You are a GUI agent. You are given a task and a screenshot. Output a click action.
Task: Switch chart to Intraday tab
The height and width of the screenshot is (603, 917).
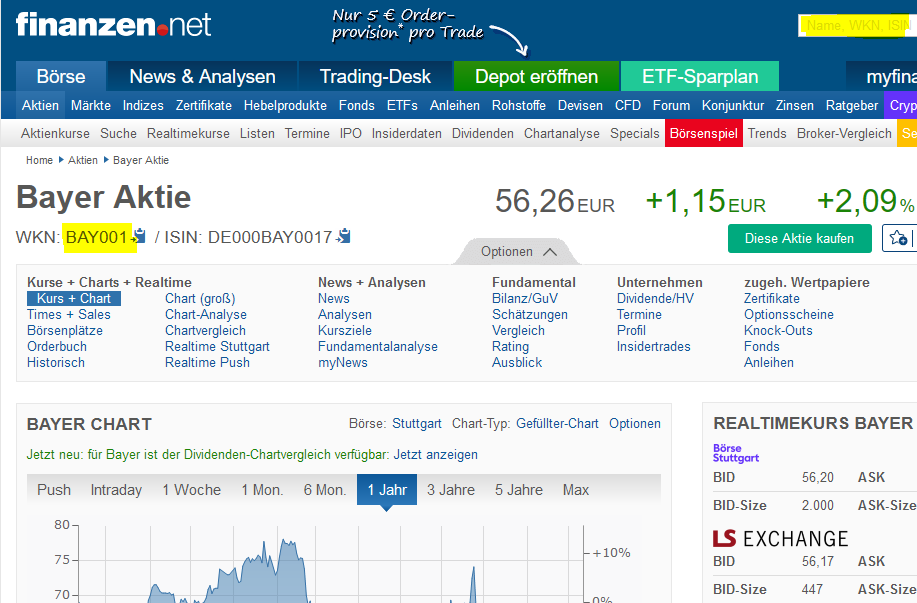pos(116,490)
